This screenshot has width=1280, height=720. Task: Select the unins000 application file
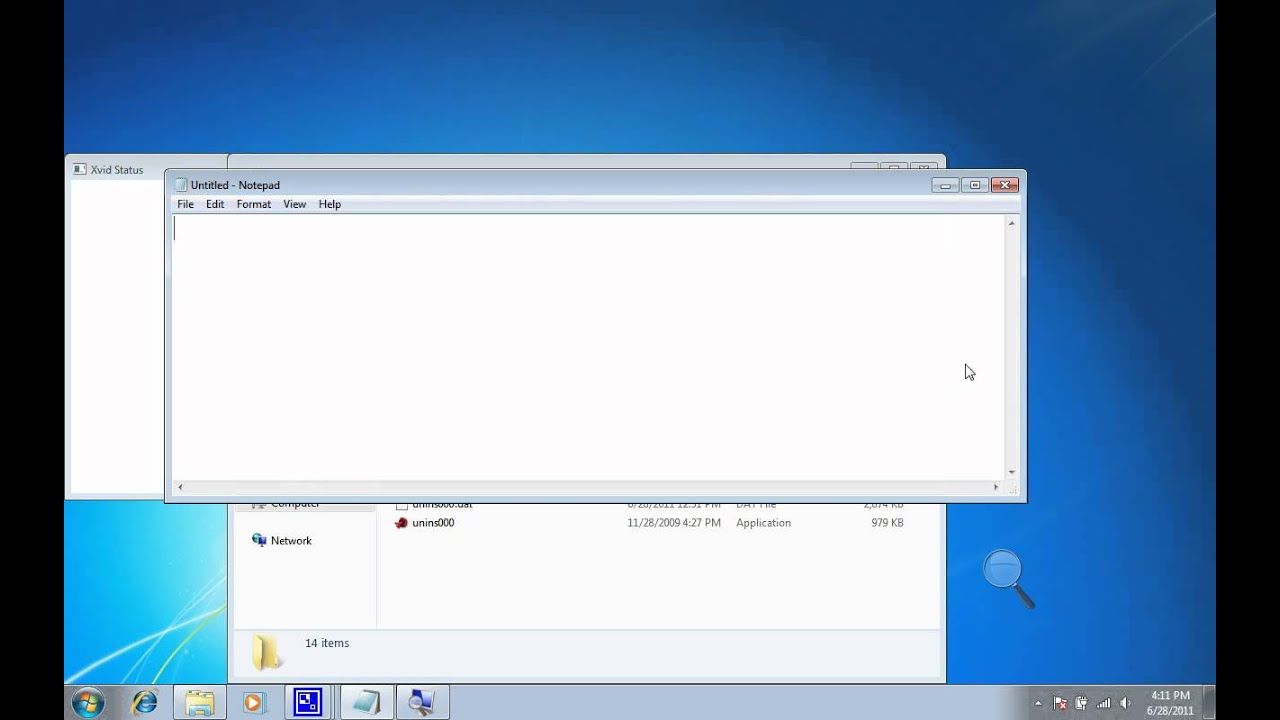(x=433, y=523)
